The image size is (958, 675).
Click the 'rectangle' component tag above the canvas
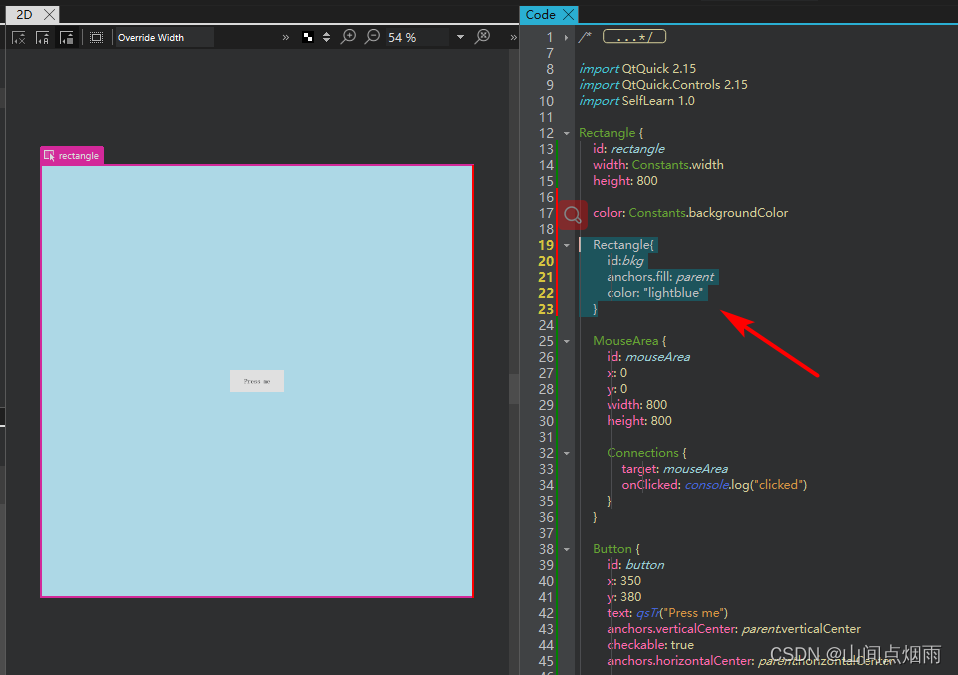71,155
